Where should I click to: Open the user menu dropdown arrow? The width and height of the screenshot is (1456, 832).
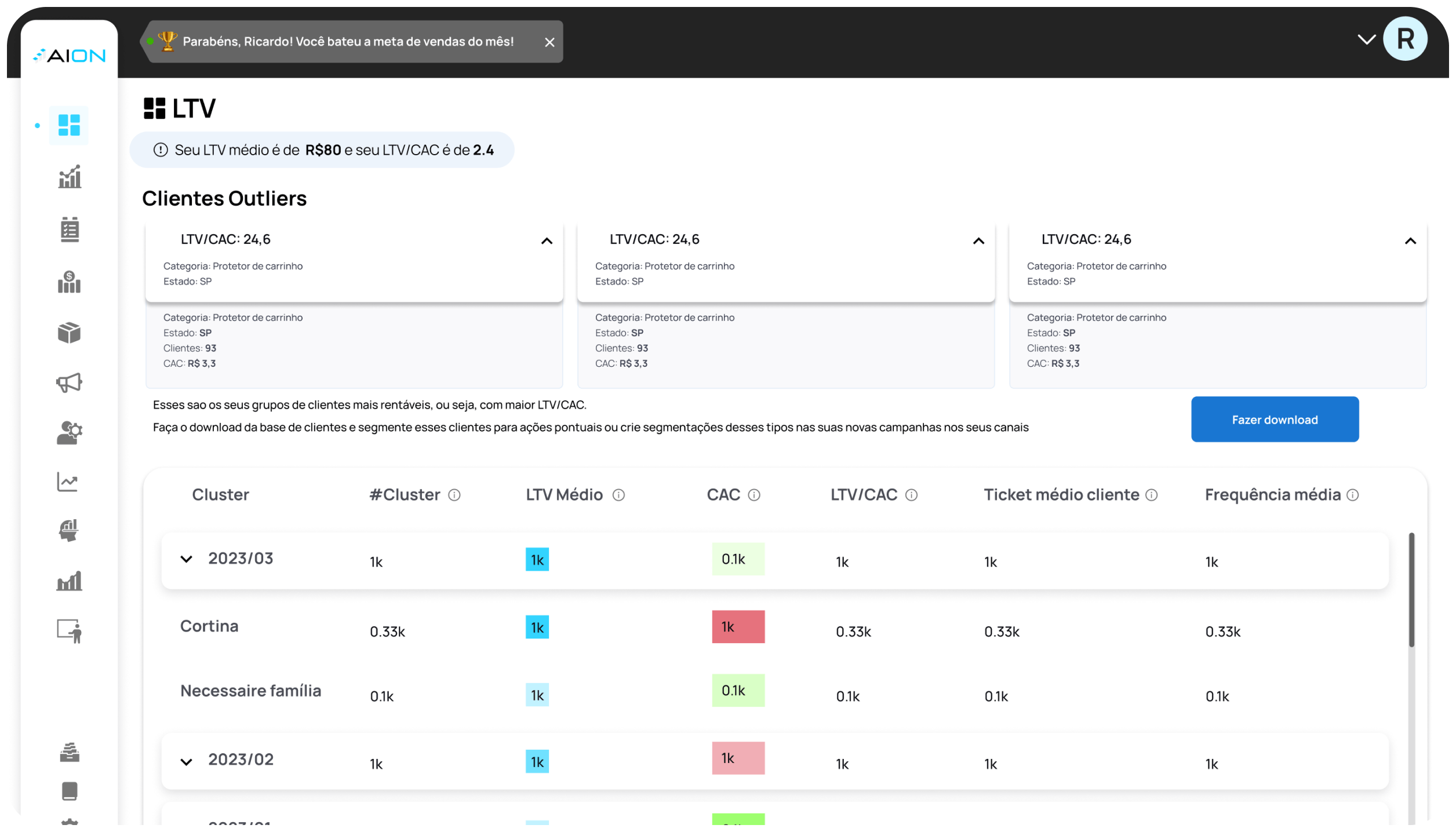click(1366, 39)
